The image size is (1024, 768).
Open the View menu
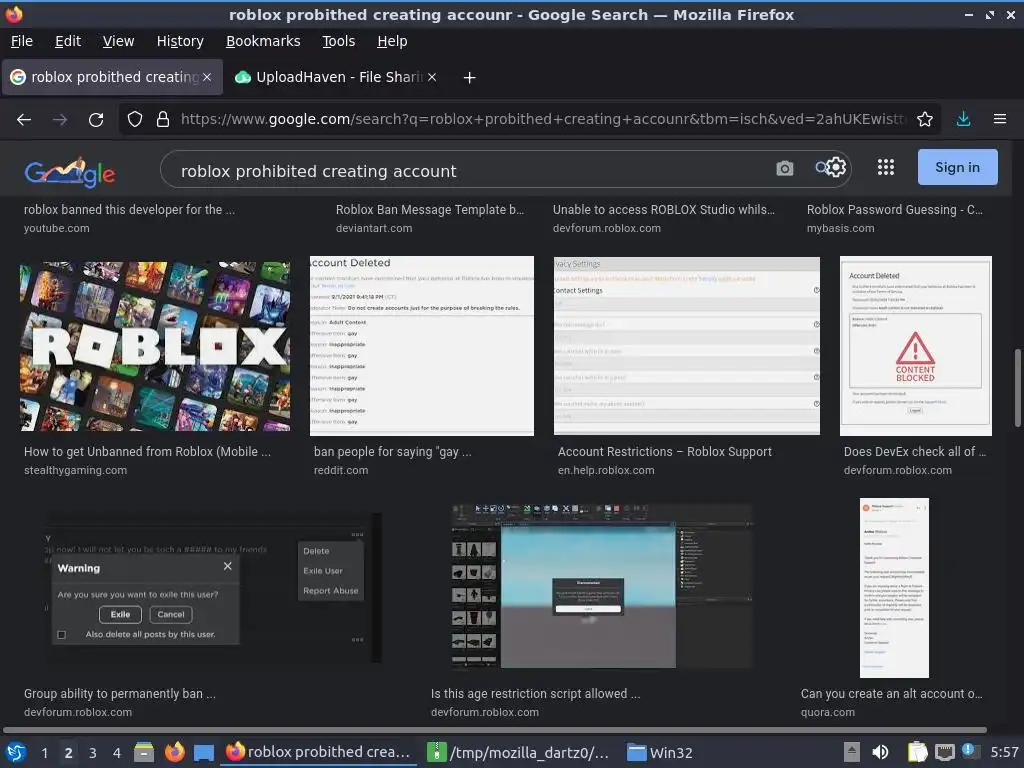118,41
